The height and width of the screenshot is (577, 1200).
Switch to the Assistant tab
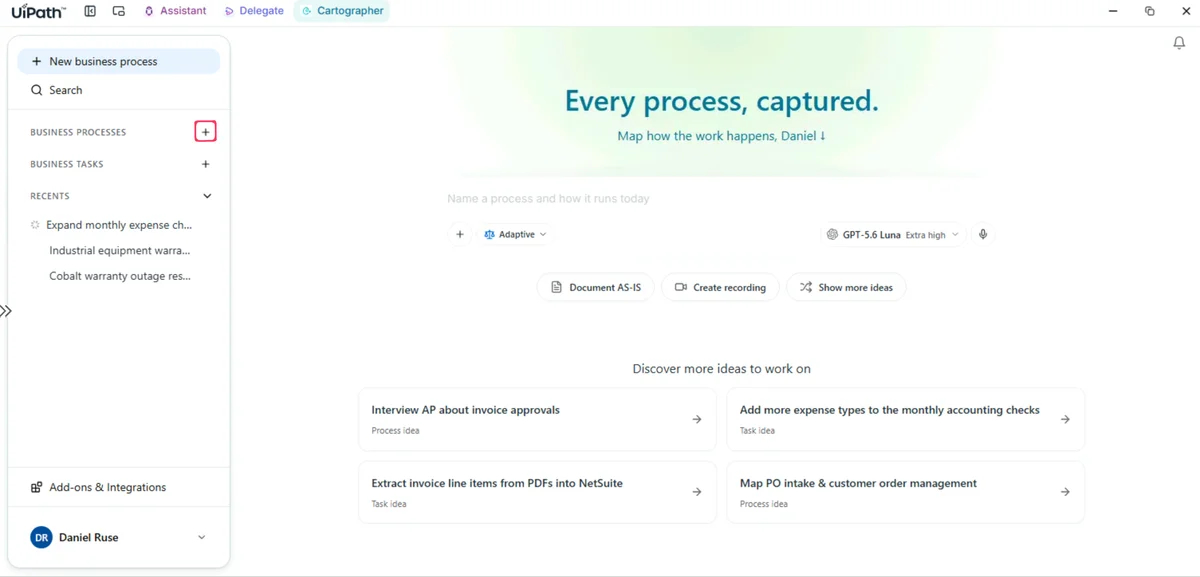(176, 11)
